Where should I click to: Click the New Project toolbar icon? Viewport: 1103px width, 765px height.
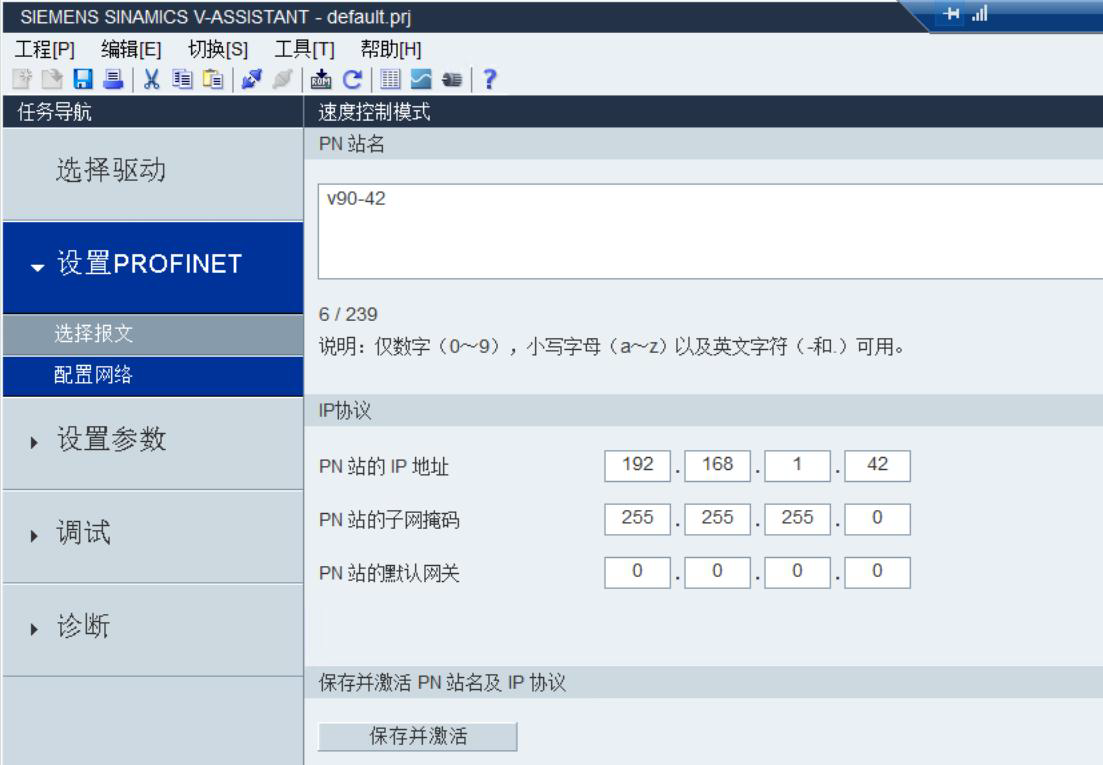(23, 79)
